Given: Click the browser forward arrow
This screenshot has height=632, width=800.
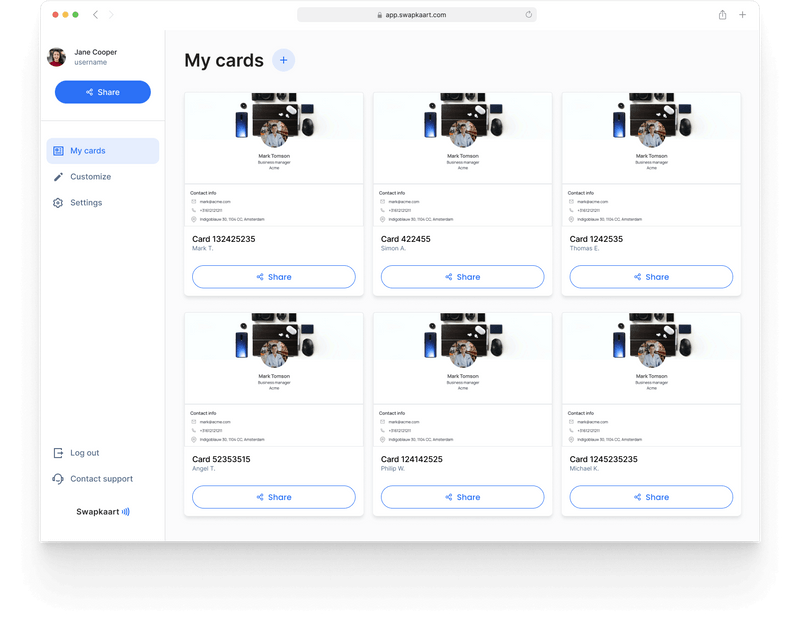Looking at the screenshot, I should click(x=111, y=15).
